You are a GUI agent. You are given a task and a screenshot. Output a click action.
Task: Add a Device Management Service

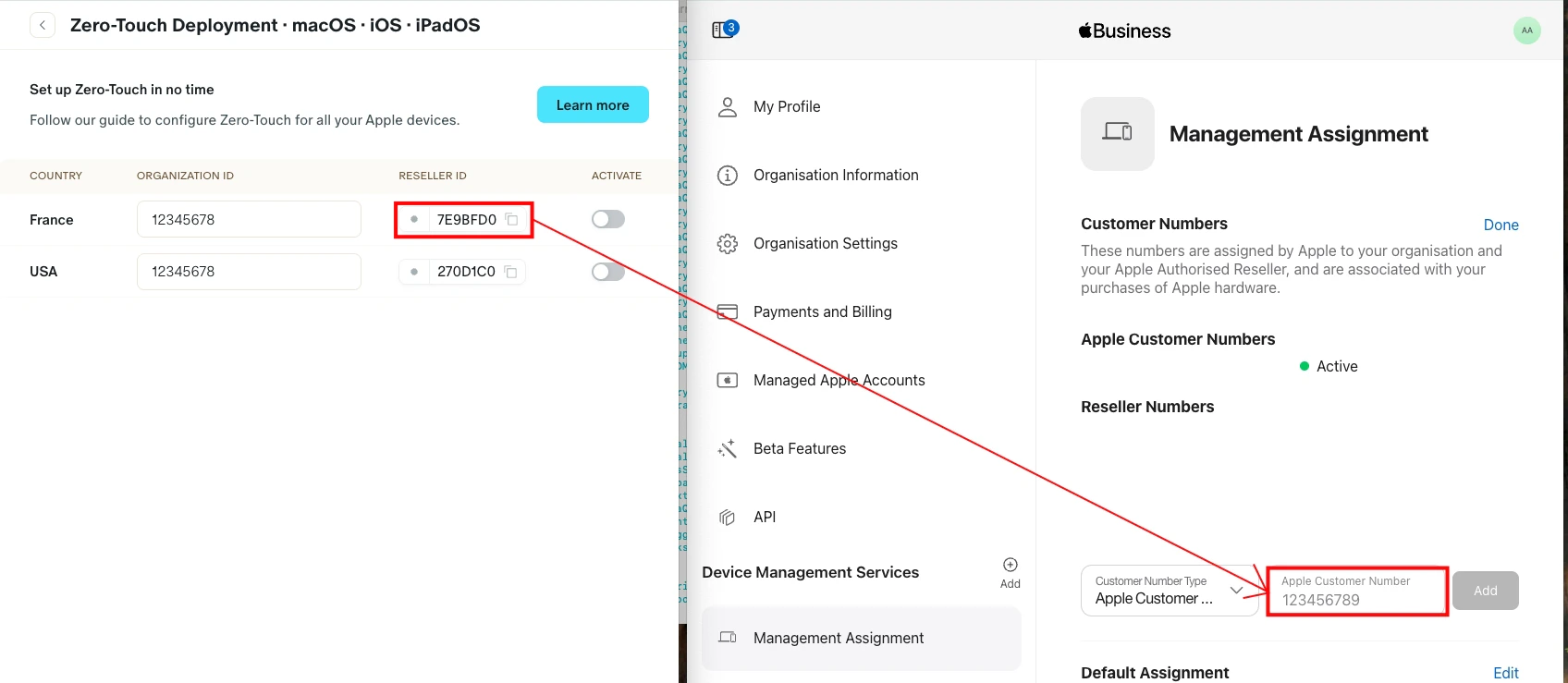click(1011, 572)
